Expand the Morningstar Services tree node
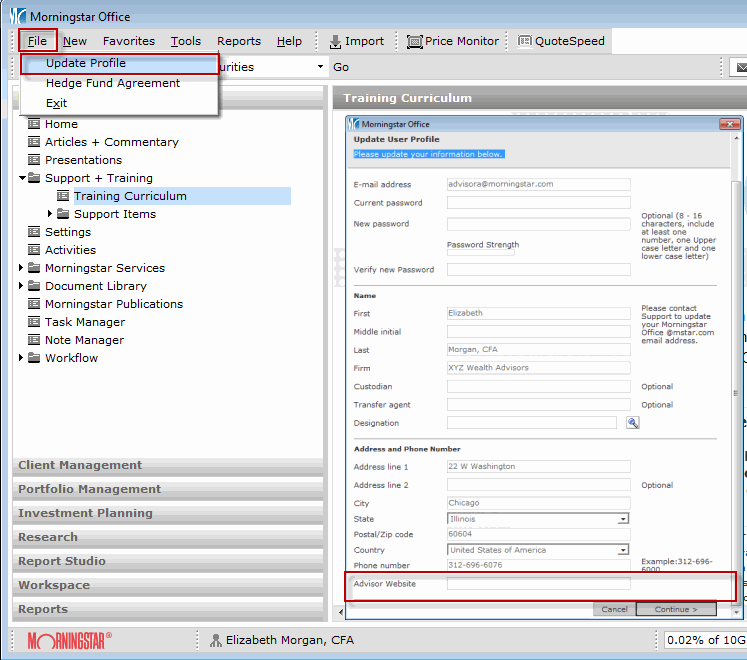The height and width of the screenshot is (660, 747). (22, 268)
